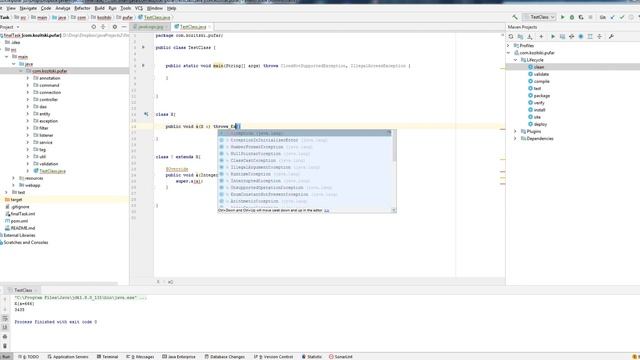Image resolution: width=640 pixels, height=360 pixels.
Task: Collapse the Maven Lifecycle node
Action: pyautogui.click(x=516, y=60)
